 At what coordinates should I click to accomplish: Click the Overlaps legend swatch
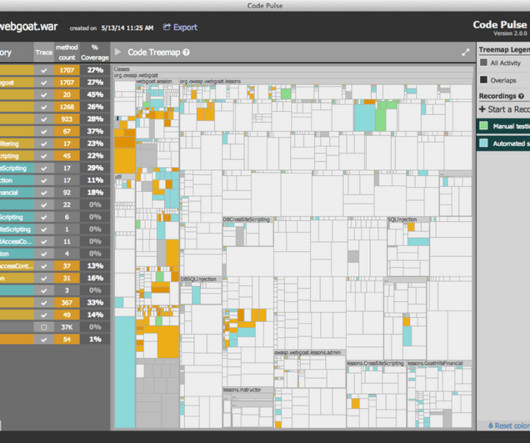click(x=484, y=80)
